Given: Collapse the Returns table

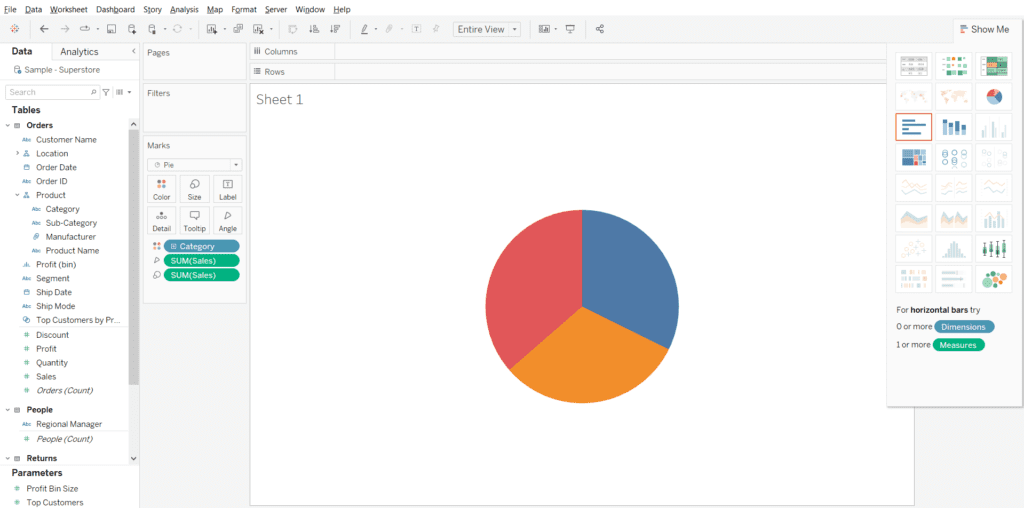Looking at the screenshot, I should [x=8, y=458].
